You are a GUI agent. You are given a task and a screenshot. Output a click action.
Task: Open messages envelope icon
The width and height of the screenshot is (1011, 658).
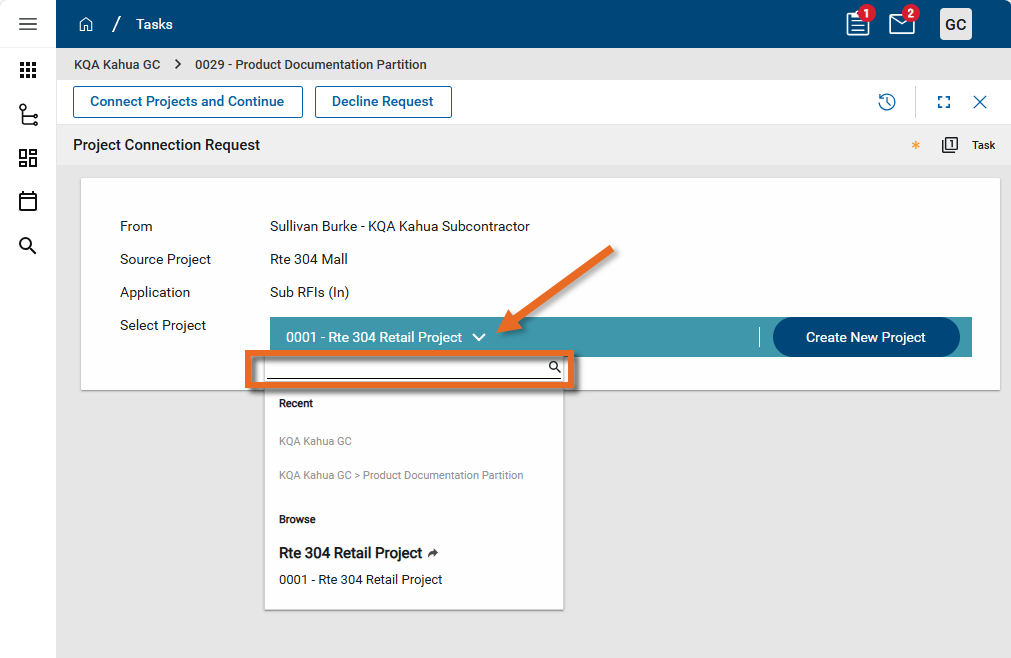tap(902, 24)
